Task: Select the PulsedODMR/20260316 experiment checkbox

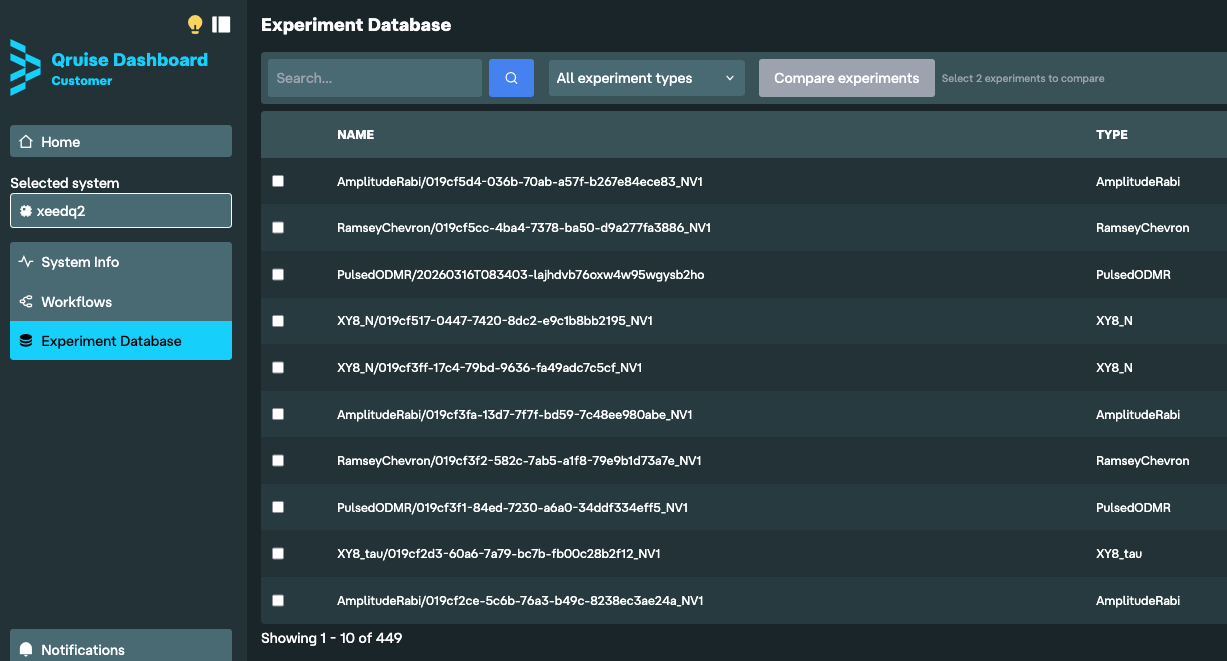Action: (x=278, y=274)
